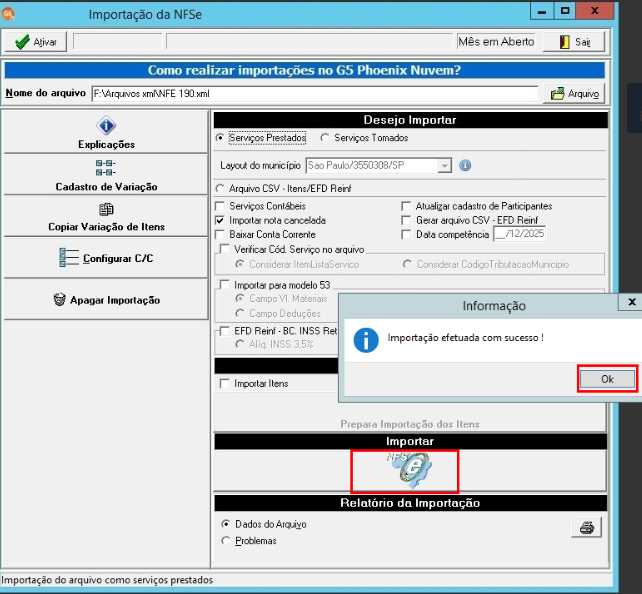This screenshot has width=642, height=594.
Task: Click info icon beside município layout
Action: (x=465, y=165)
